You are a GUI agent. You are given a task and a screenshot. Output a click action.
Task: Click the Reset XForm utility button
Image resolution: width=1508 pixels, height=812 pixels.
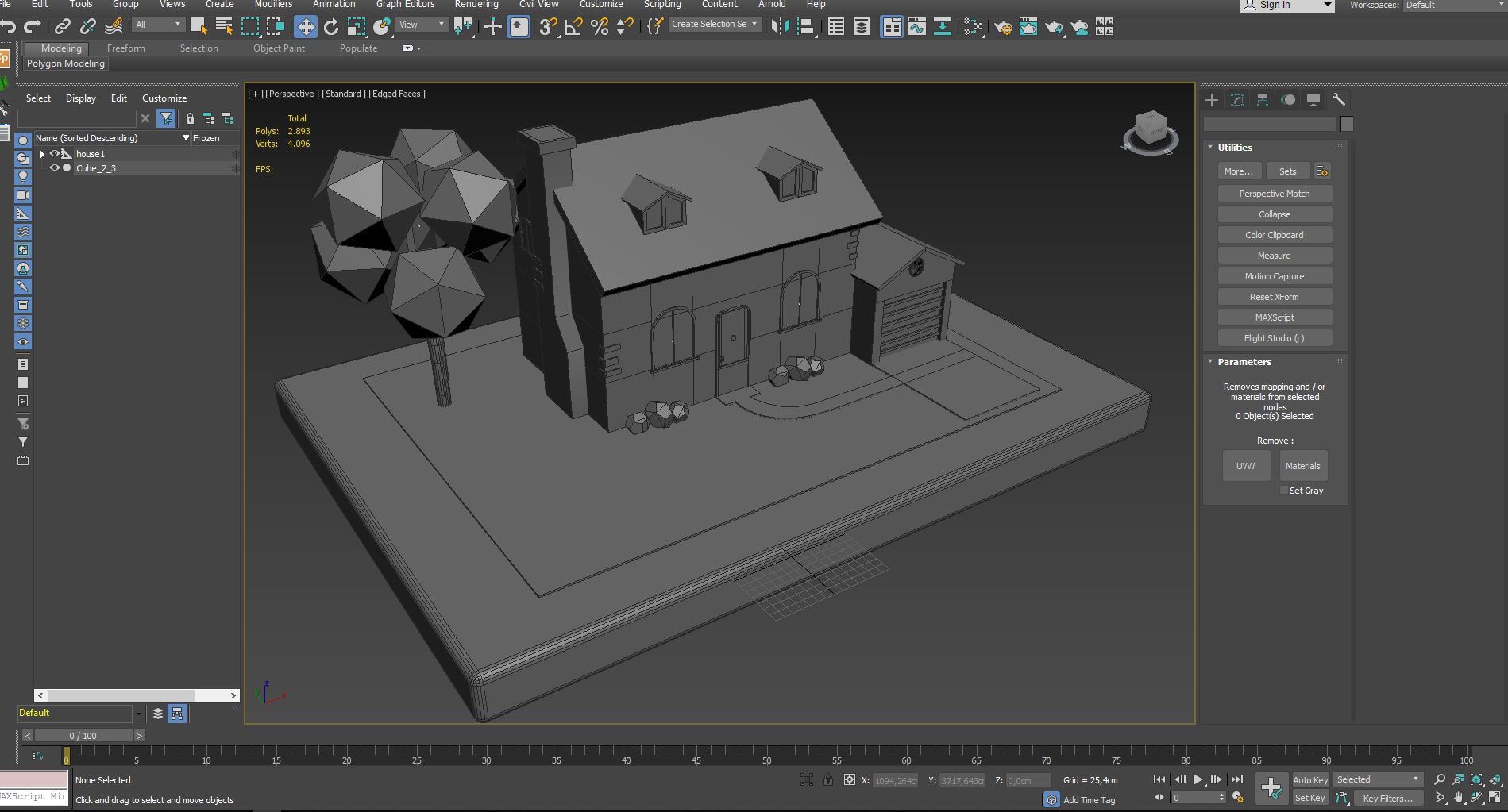[1274, 297]
